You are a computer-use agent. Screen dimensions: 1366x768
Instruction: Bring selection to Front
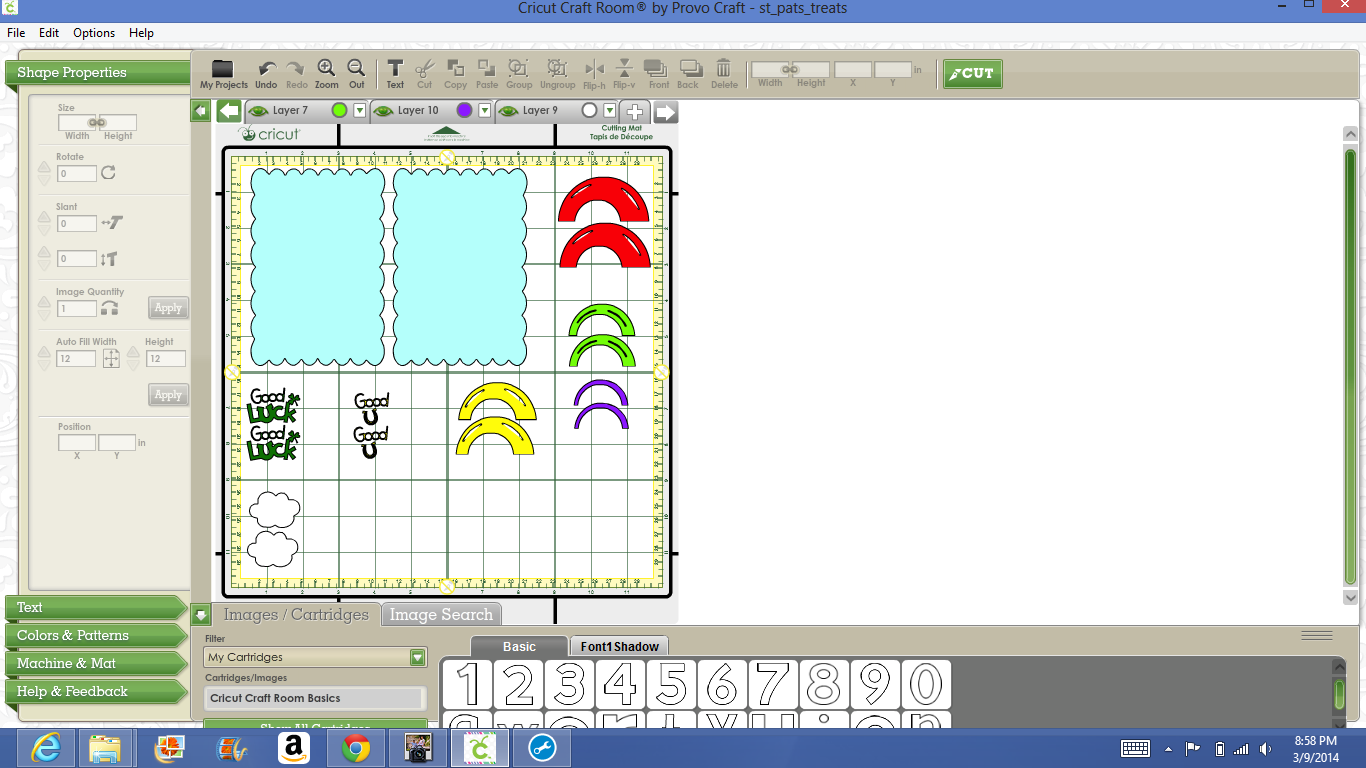656,68
